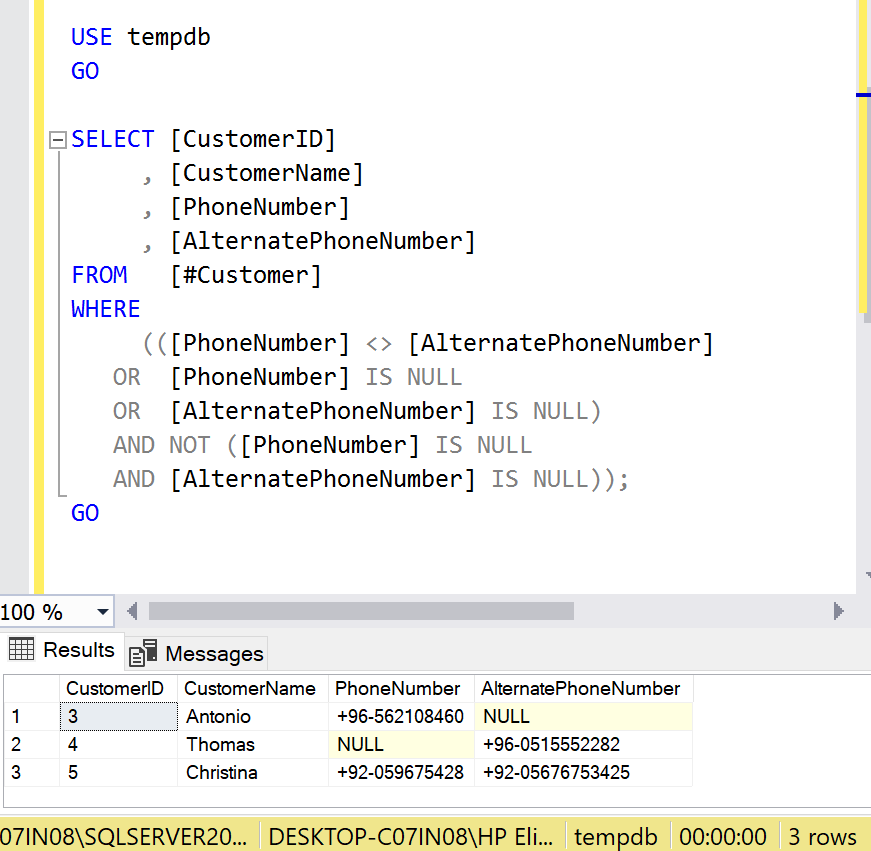Click the PhoneNumber column header

click(399, 688)
